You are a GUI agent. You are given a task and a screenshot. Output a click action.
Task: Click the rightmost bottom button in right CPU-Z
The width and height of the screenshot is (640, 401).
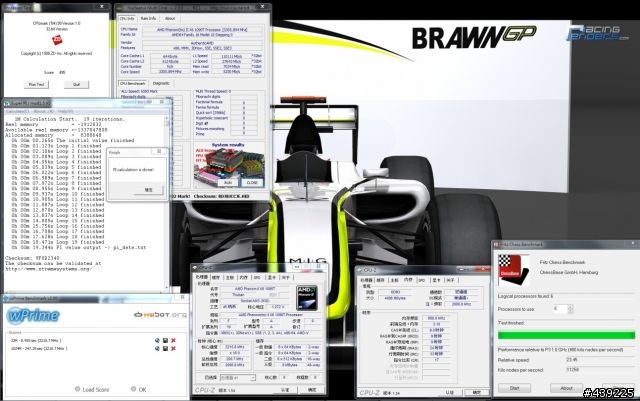pyautogui.click(x=477, y=392)
